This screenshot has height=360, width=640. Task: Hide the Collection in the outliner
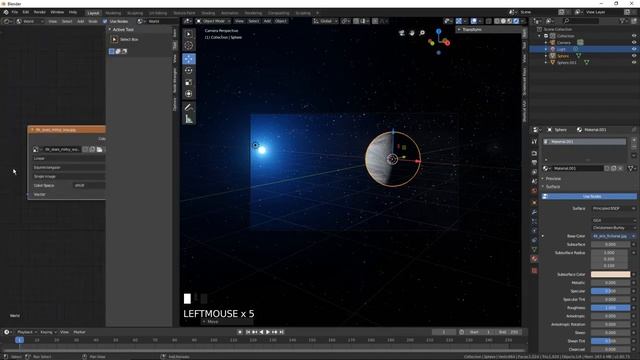(x=634, y=36)
